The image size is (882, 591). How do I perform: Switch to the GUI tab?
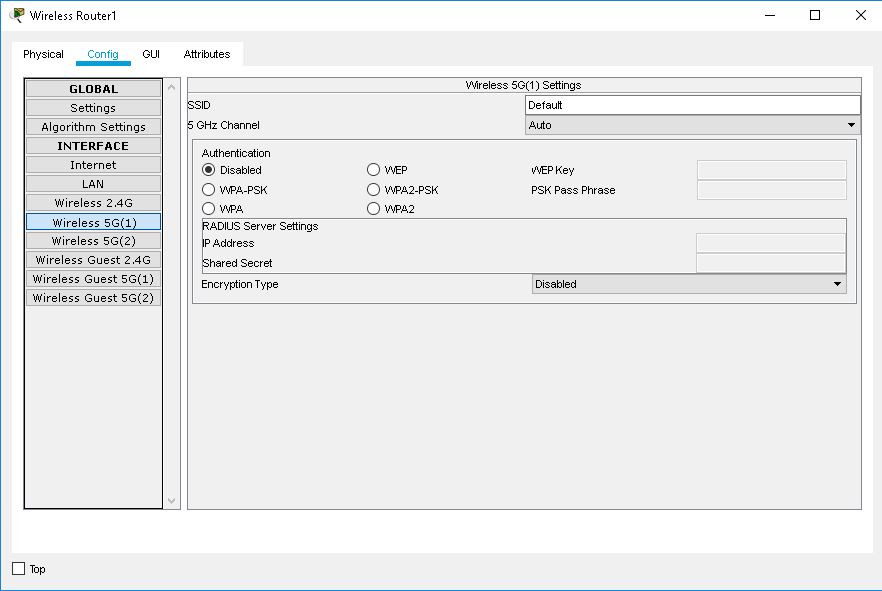coord(151,54)
